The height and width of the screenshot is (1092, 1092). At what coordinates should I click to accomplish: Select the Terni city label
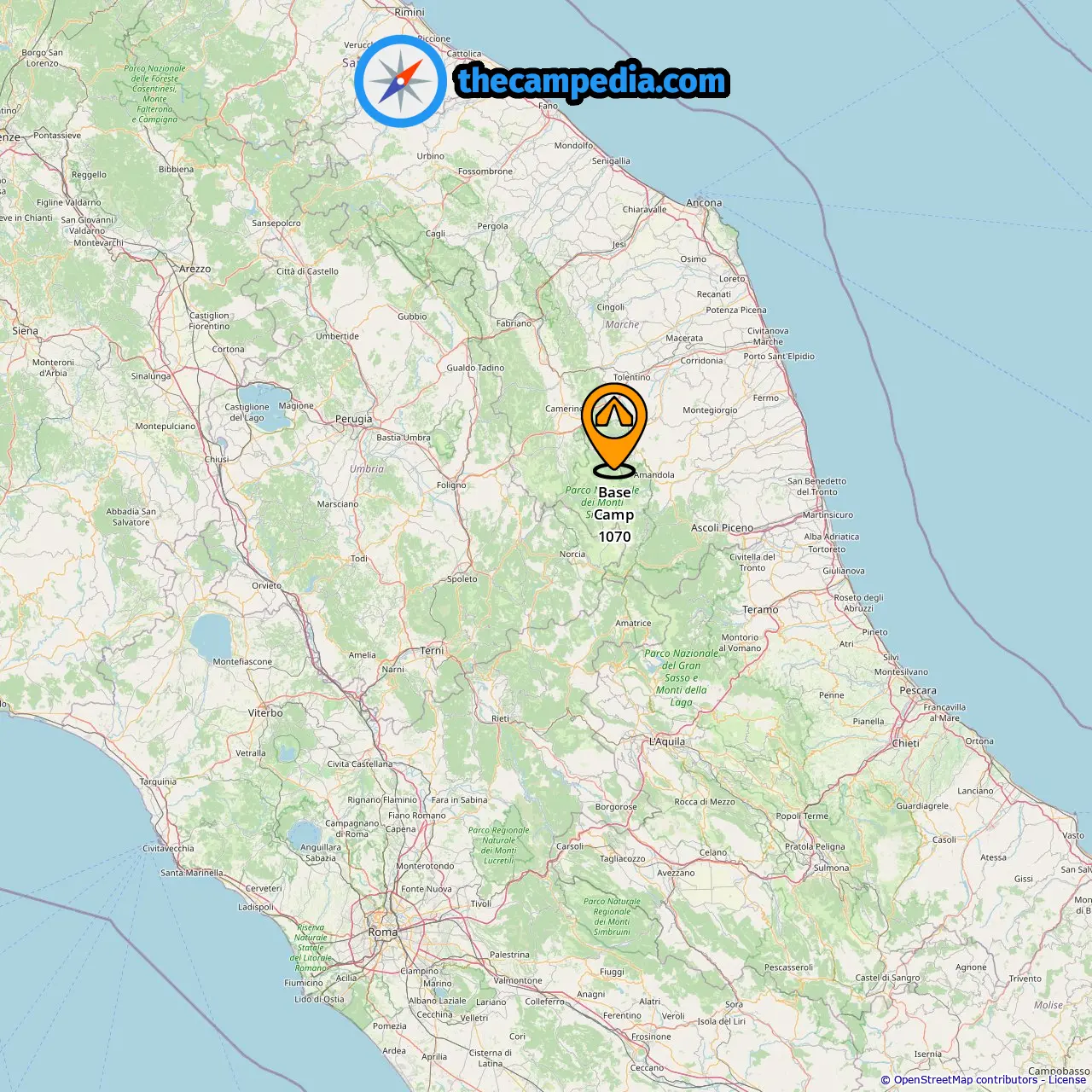(x=433, y=651)
